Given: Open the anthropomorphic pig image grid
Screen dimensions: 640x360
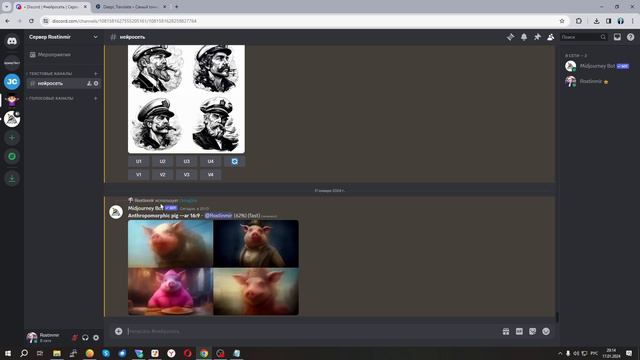Looking at the screenshot, I should point(213,268).
